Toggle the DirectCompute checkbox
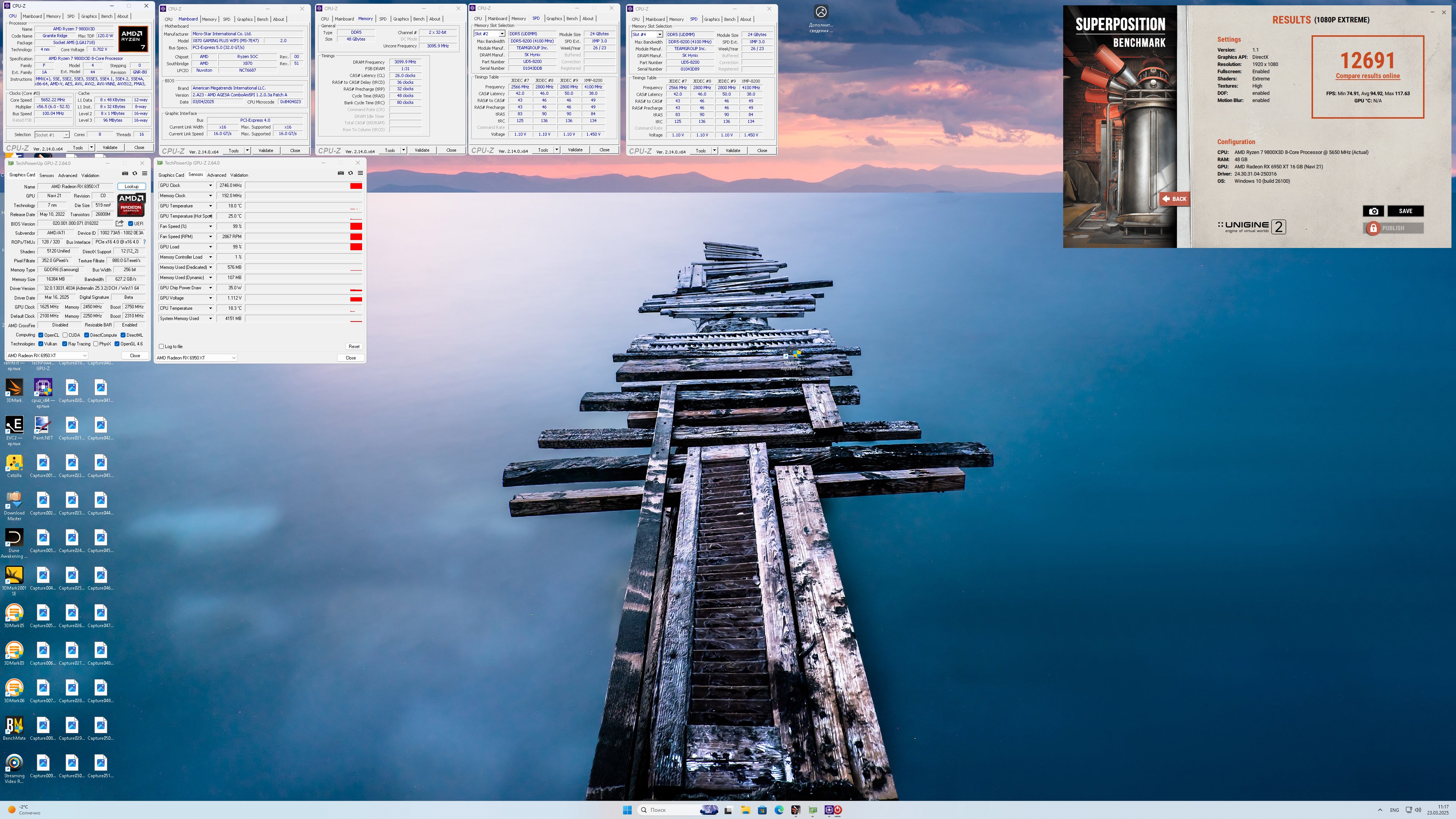Viewport: 1456px width, 819px height. point(86,335)
